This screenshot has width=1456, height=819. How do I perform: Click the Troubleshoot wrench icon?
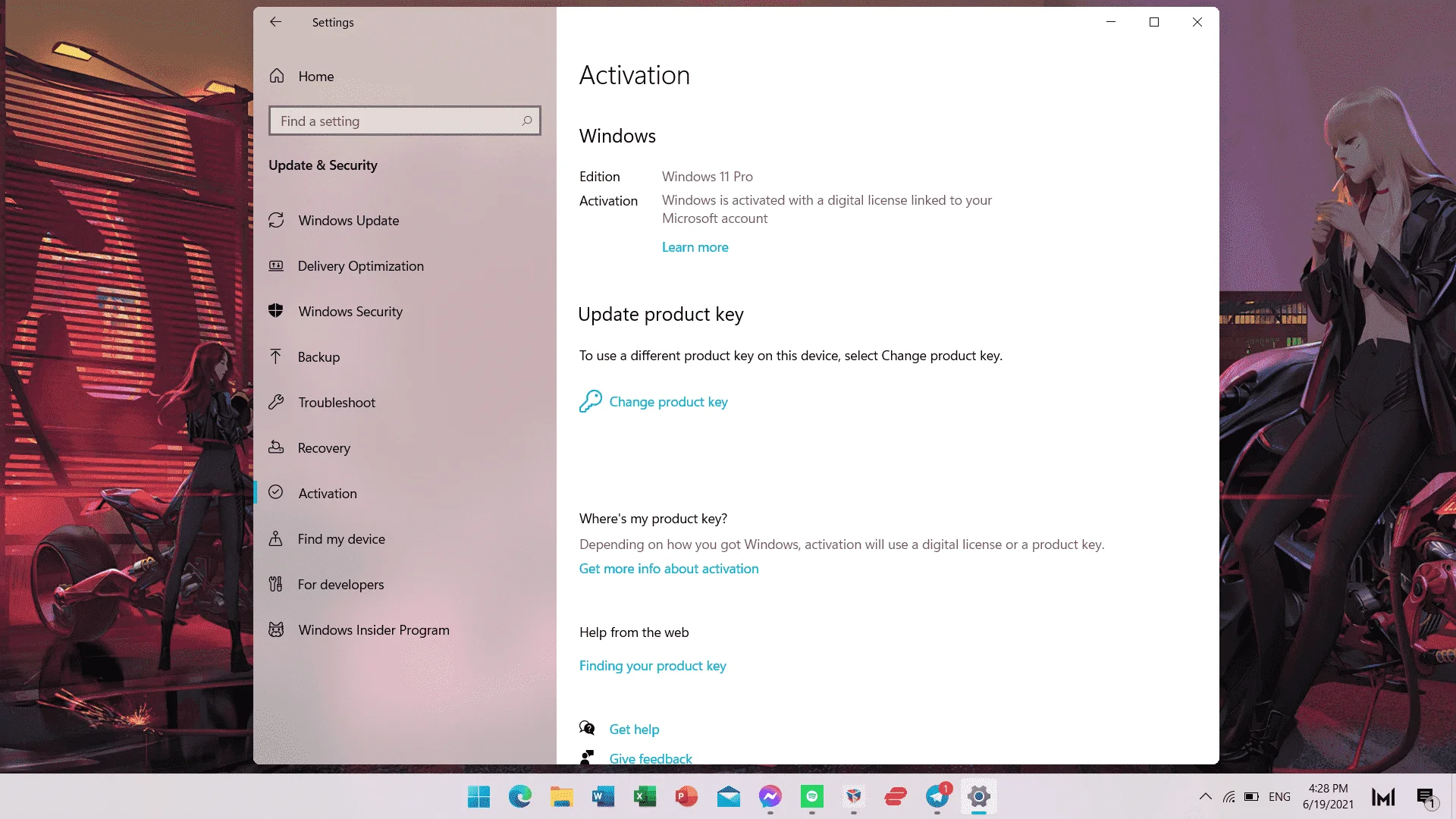(276, 402)
